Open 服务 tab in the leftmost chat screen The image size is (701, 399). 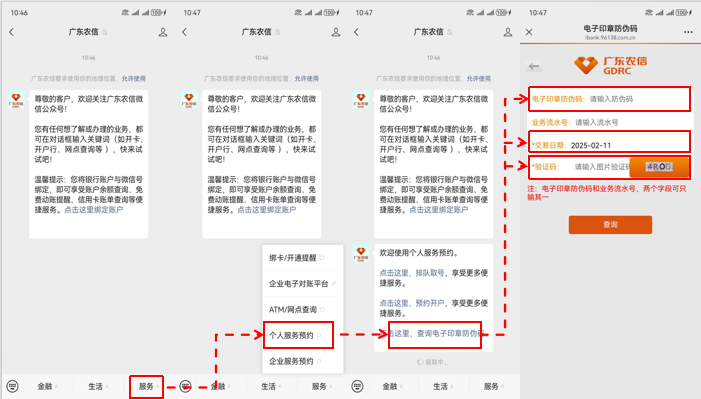click(x=147, y=386)
